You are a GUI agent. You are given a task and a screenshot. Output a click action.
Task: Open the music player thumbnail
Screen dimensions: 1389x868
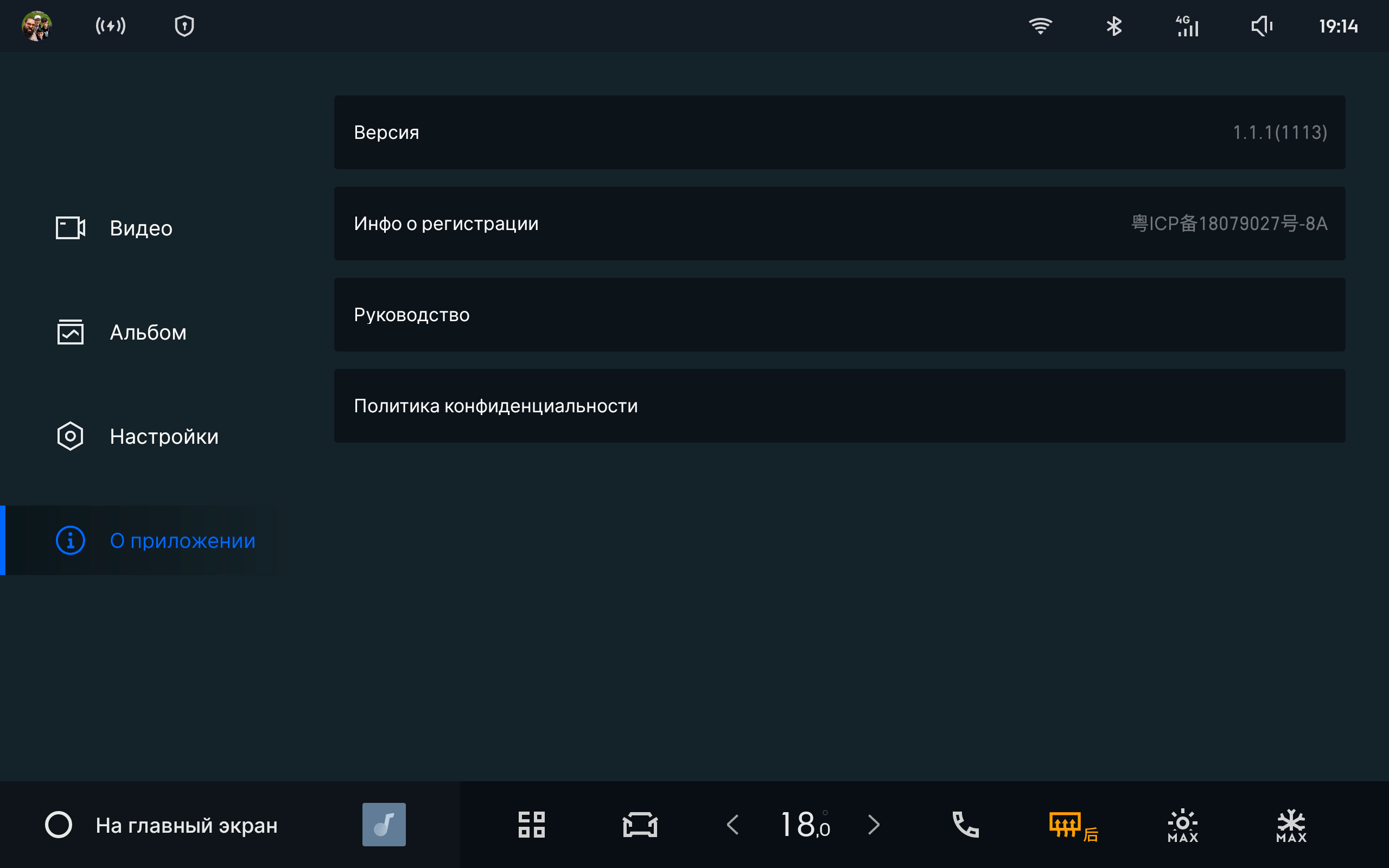[384, 825]
